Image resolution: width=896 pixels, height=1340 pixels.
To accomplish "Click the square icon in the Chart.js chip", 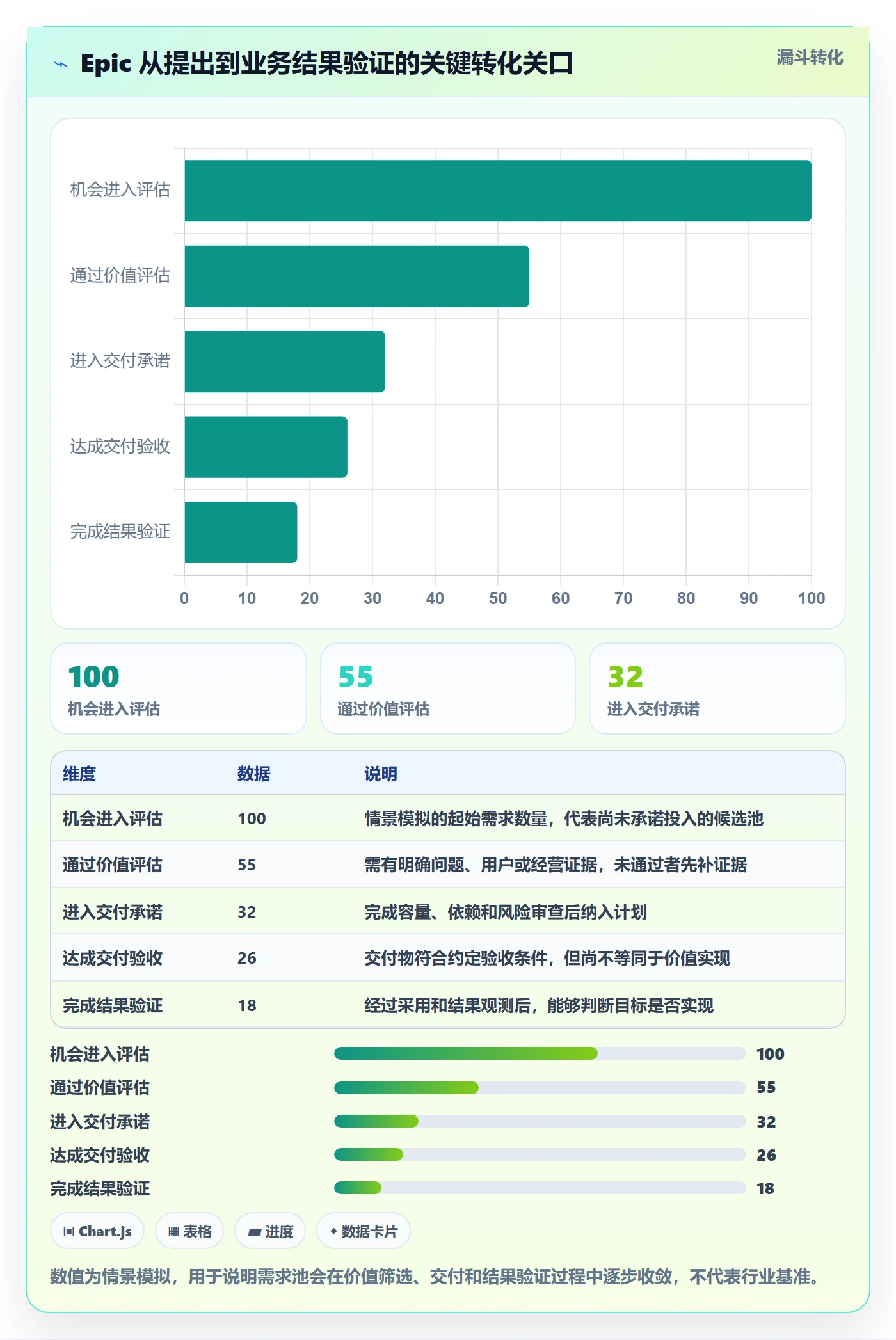I will 69,1232.
